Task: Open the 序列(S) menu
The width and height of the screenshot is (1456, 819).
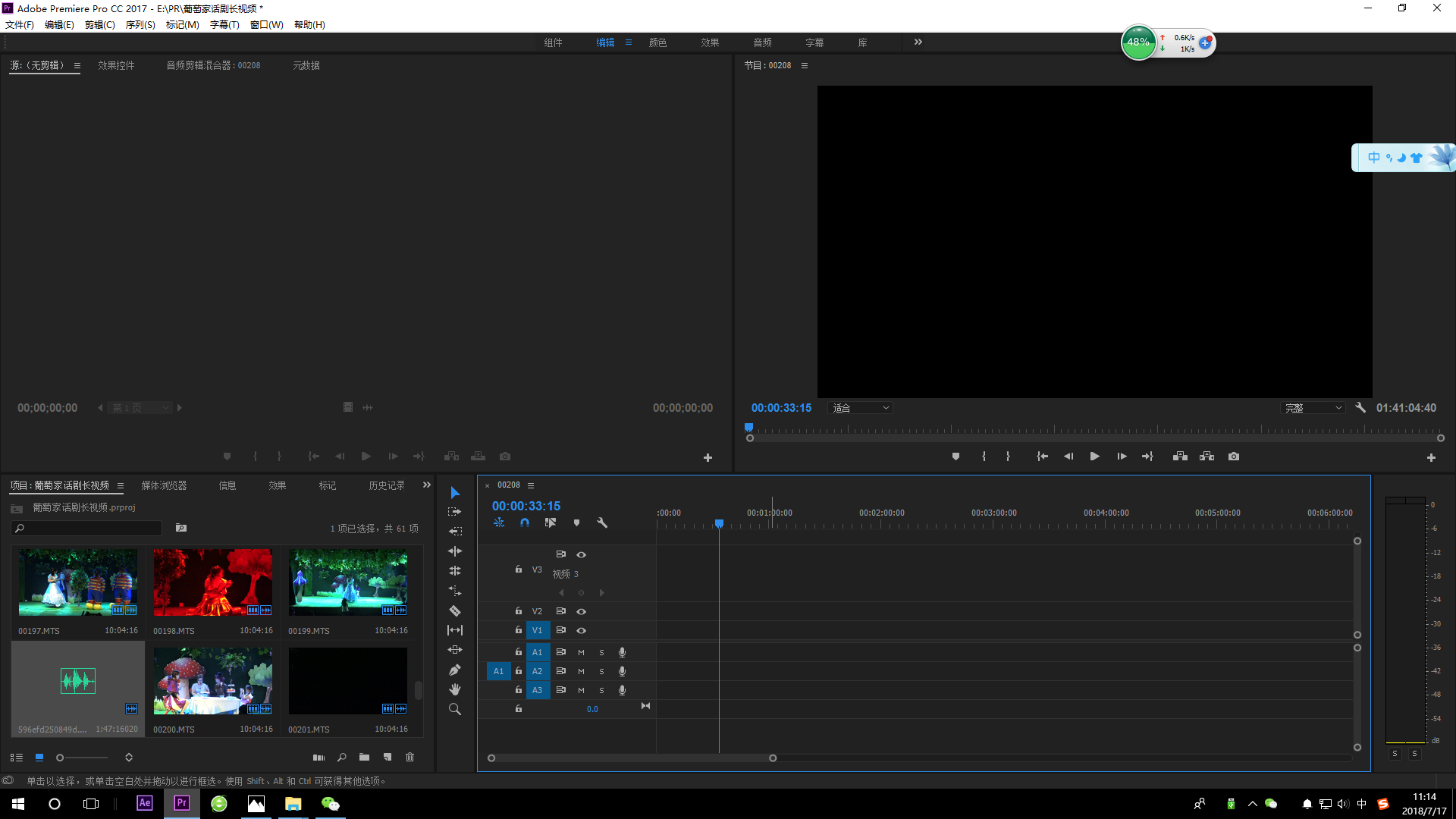Action: 140,25
